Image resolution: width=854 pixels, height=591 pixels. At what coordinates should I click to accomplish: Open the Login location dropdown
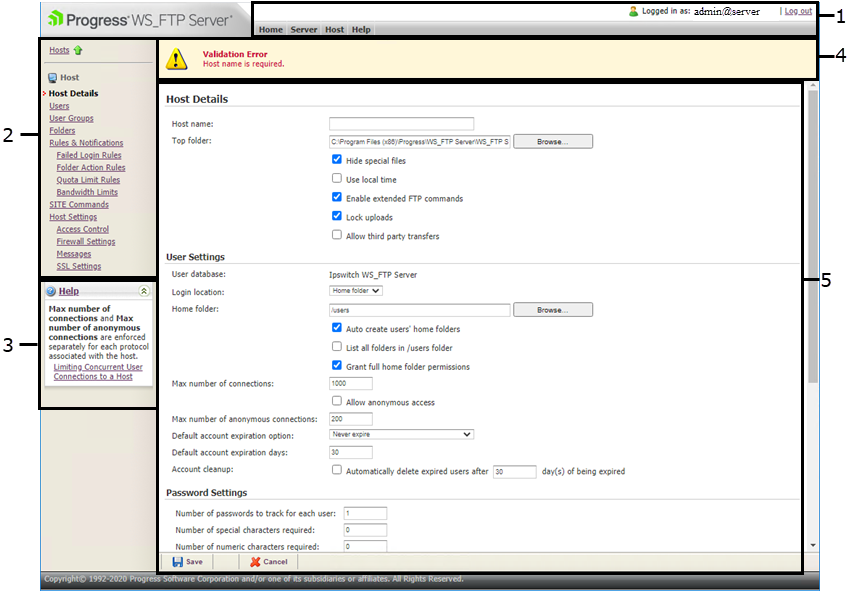click(356, 291)
